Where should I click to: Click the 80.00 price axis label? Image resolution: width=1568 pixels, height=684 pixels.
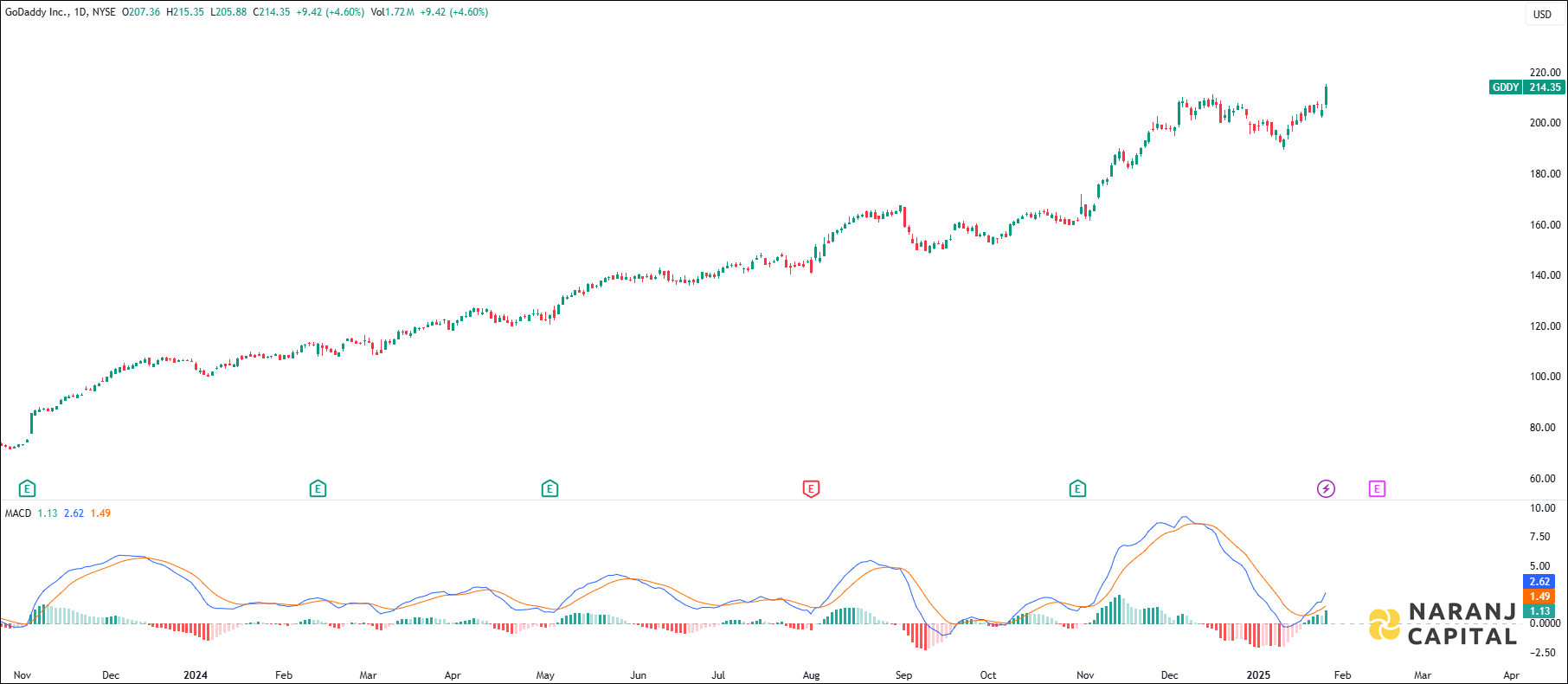pos(1545,428)
